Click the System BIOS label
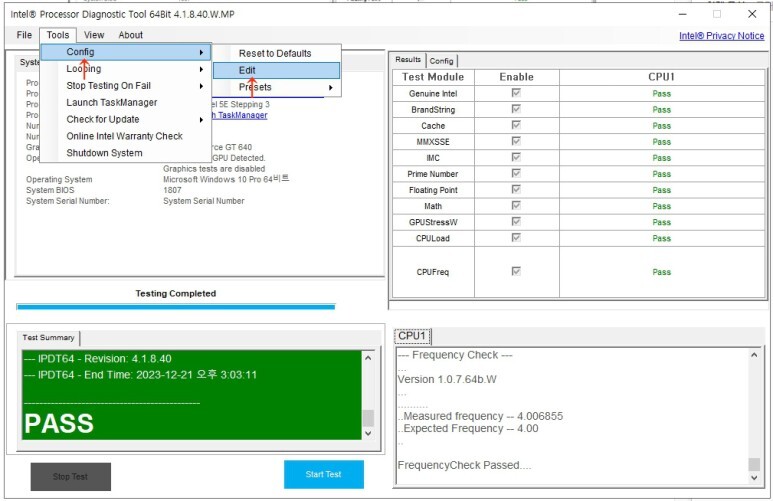Screen dimensions: 773x501 pos(50,190)
